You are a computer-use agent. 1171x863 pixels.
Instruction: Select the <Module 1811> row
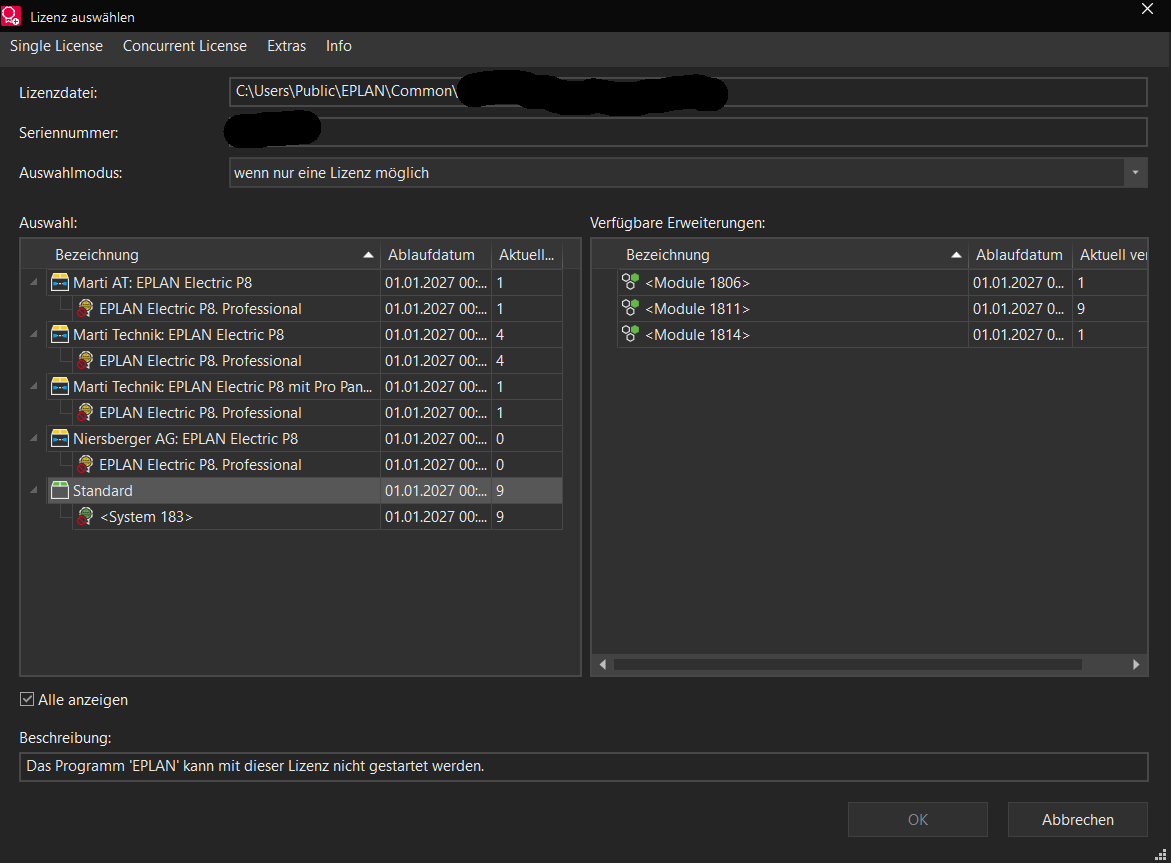[x=882, y=308]
